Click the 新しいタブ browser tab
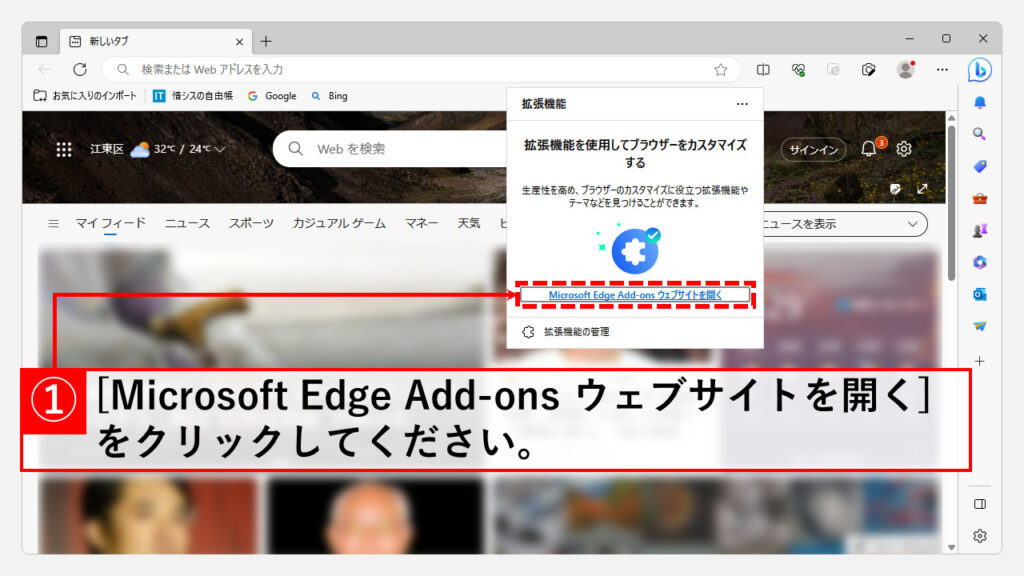Viewport: 1024px width, 576px height. [x=156, y=42]
